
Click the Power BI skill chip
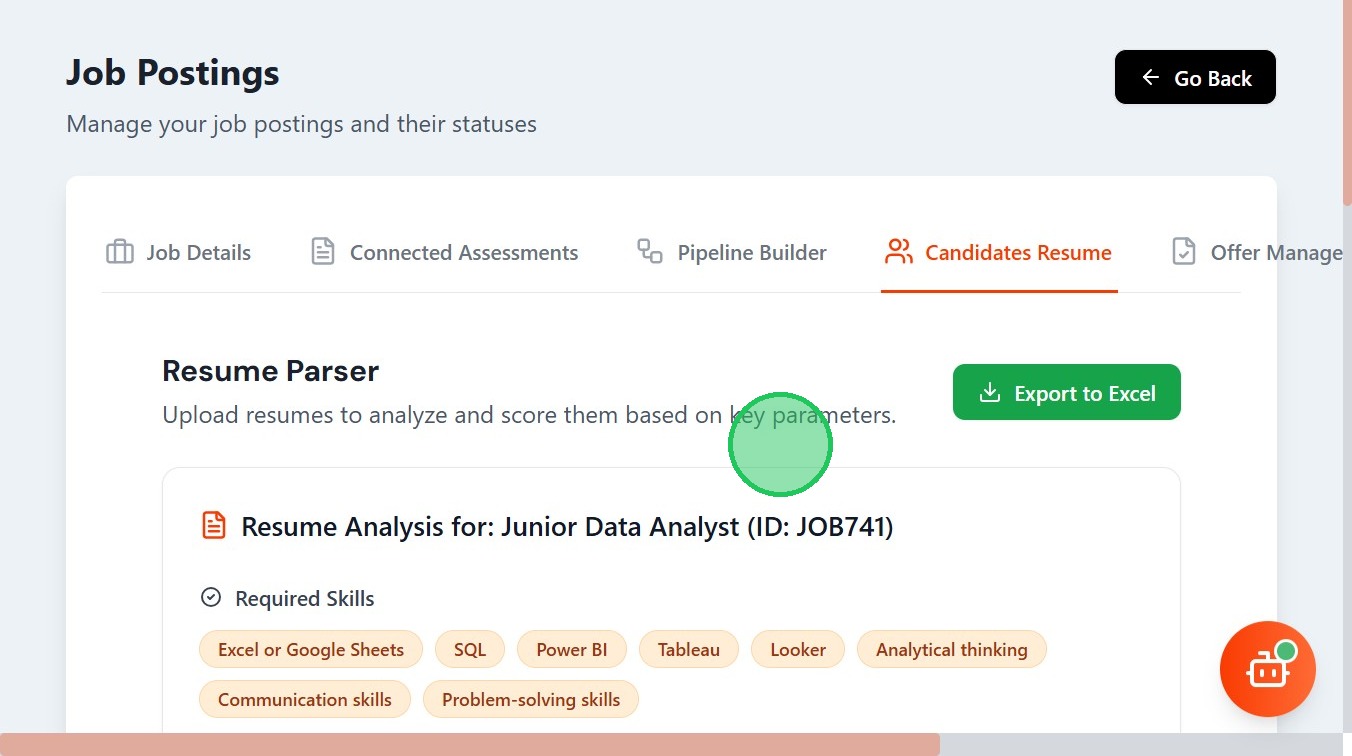(572, 649)
